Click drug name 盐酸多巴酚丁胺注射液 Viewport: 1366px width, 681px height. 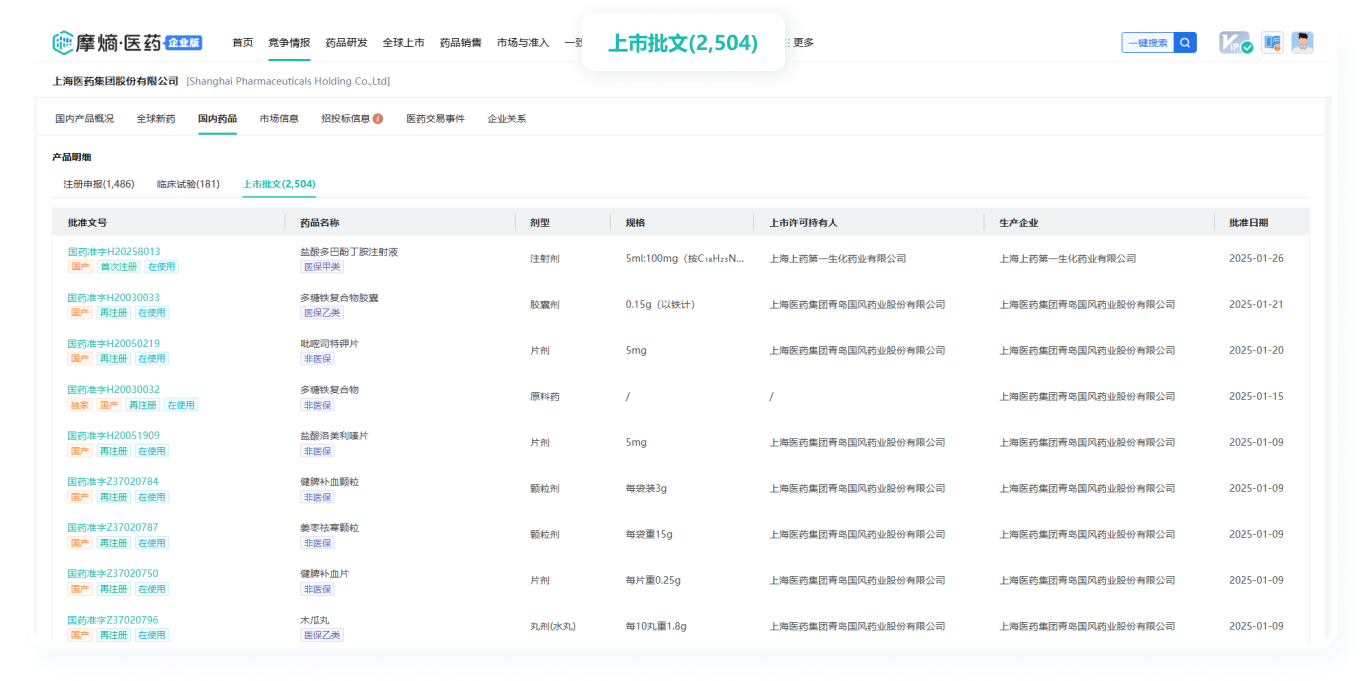tap(349, 252)
